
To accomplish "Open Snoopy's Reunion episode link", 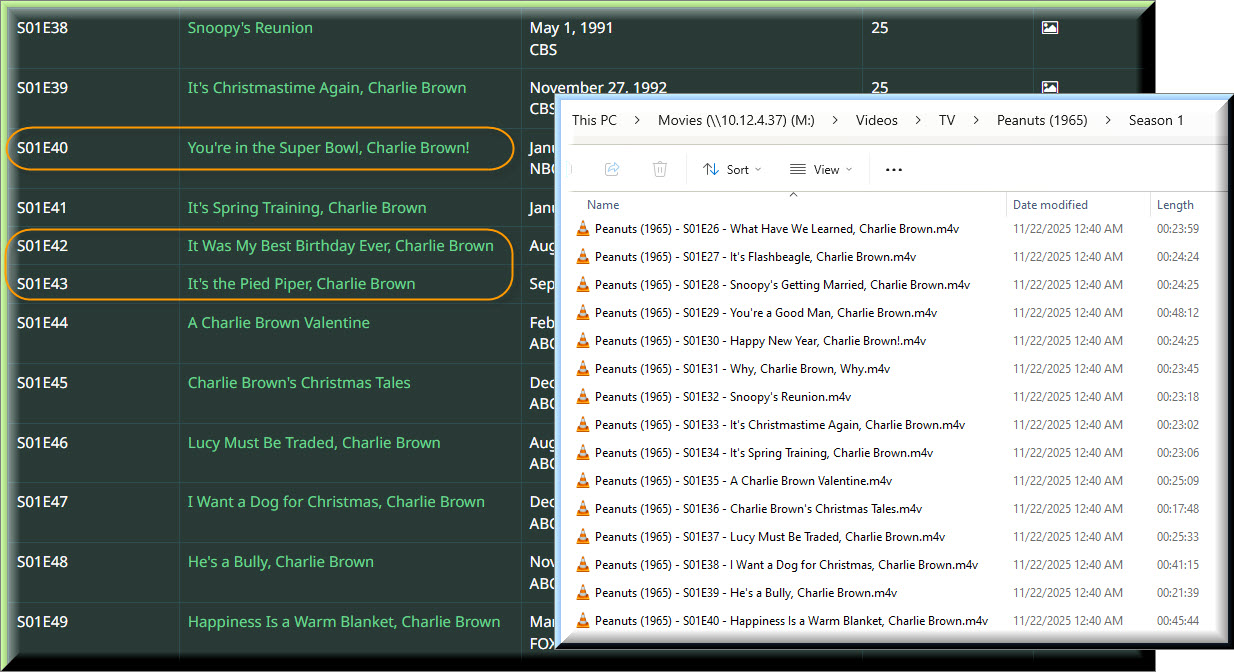I will (250, 28).
